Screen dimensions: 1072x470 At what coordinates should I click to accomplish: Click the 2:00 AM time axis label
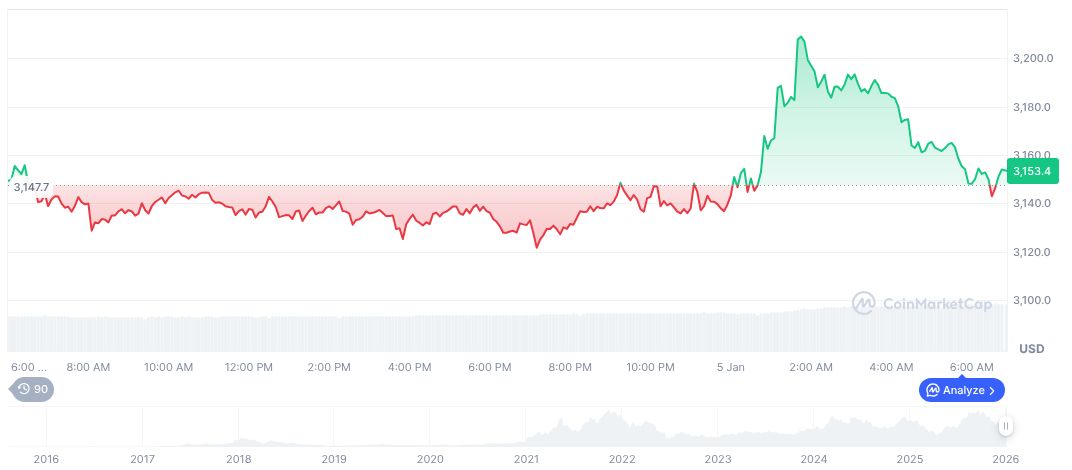click(x=811, y=367)
